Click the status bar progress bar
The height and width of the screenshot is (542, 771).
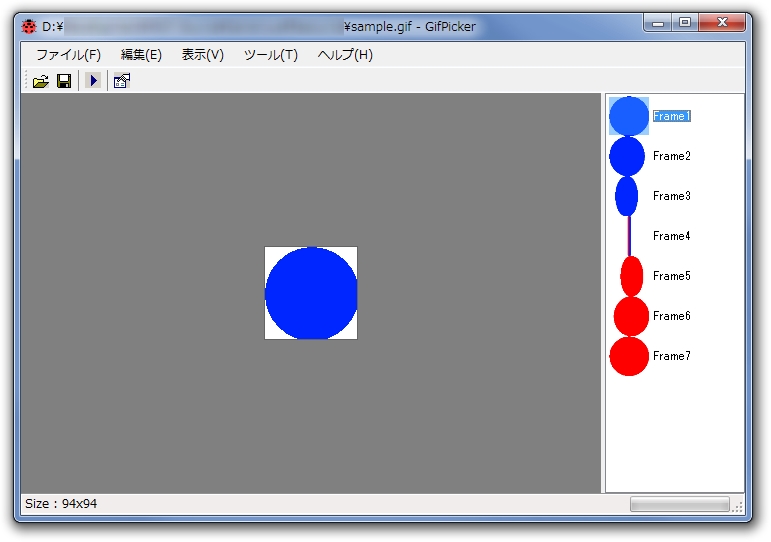click(x=680, y=504)
